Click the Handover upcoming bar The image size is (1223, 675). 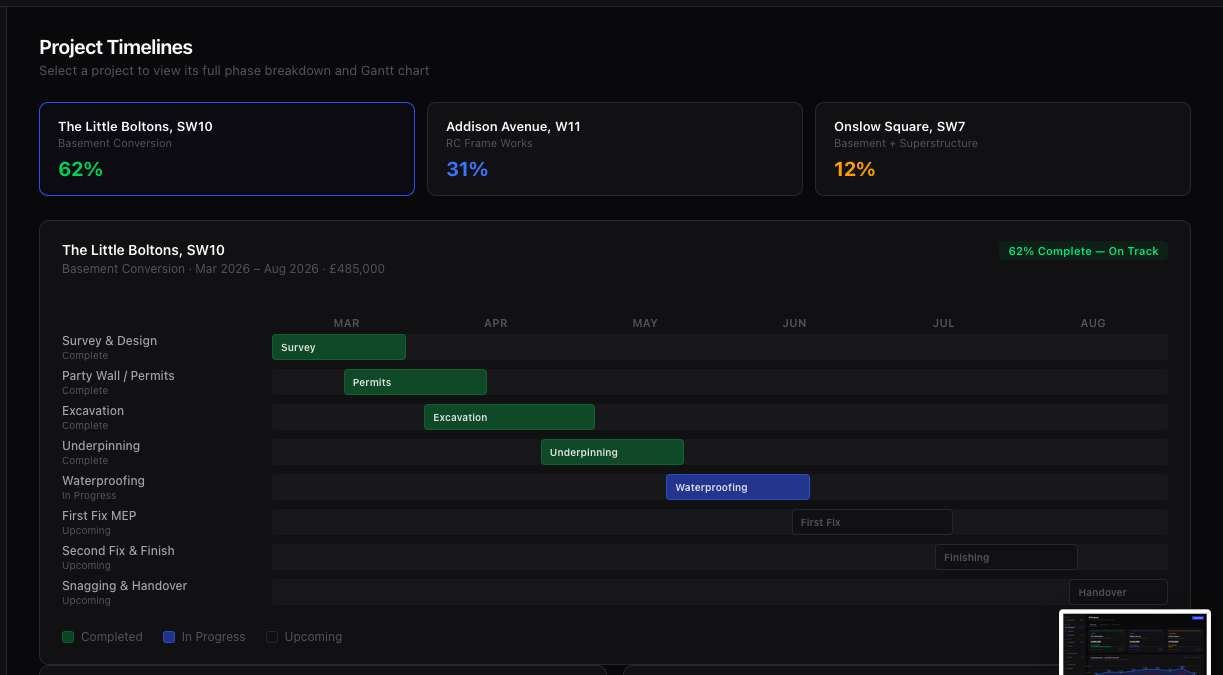[1118, 592]
